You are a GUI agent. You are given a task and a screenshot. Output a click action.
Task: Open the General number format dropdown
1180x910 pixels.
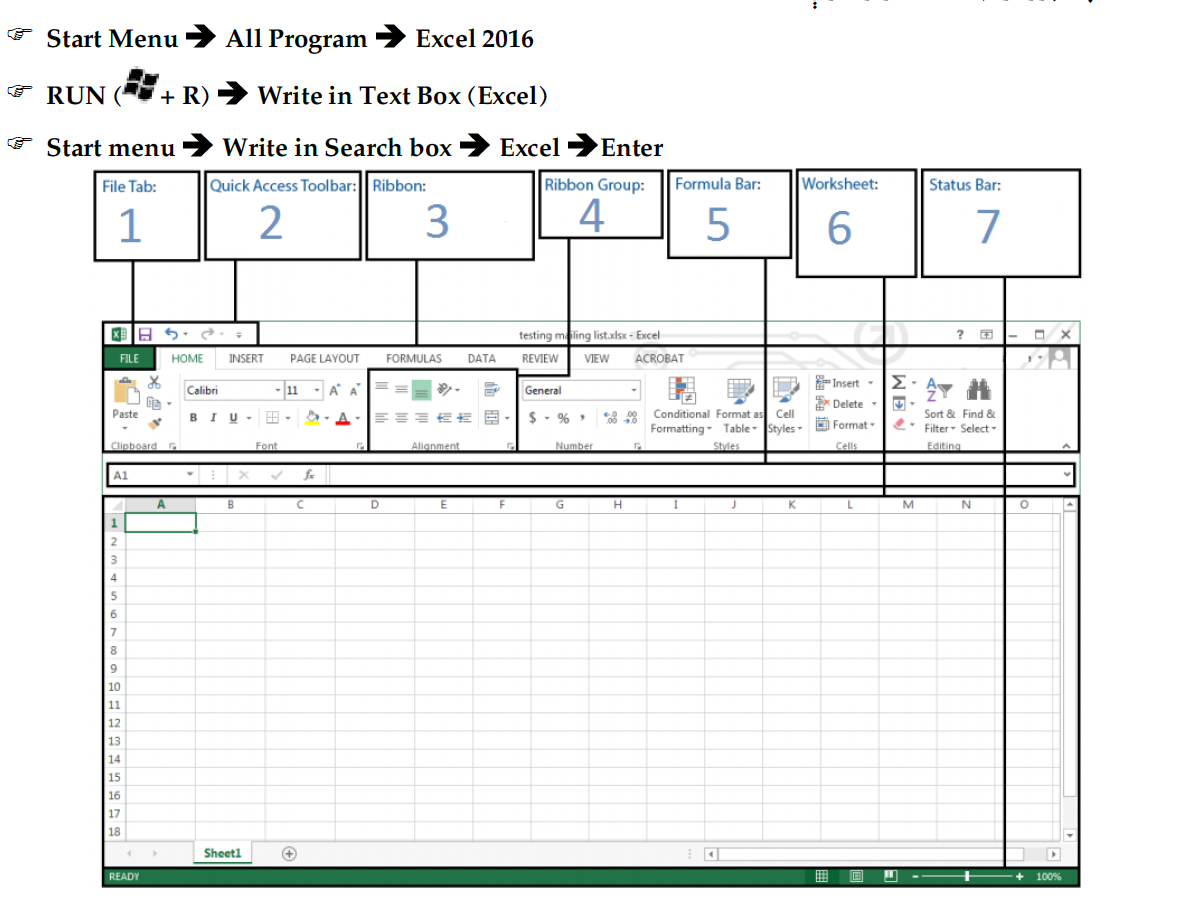pyautogui.click(x=634, y=390)
